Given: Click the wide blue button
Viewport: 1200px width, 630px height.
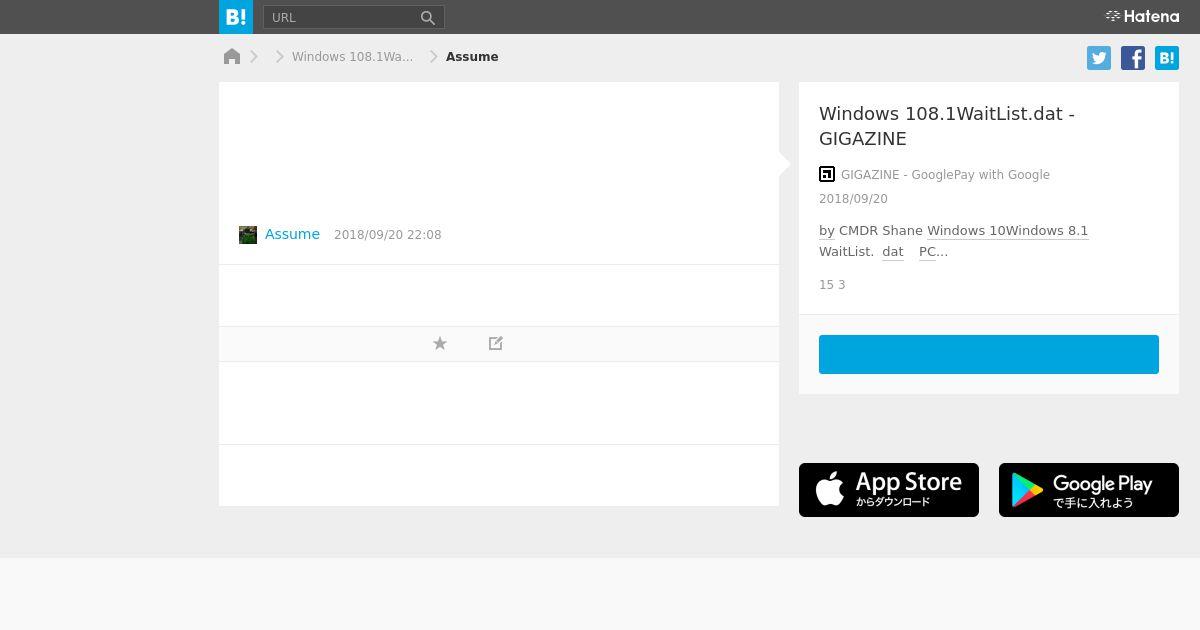Looking at the screenshot, I should pyautogui.click(x=989, y=354).
